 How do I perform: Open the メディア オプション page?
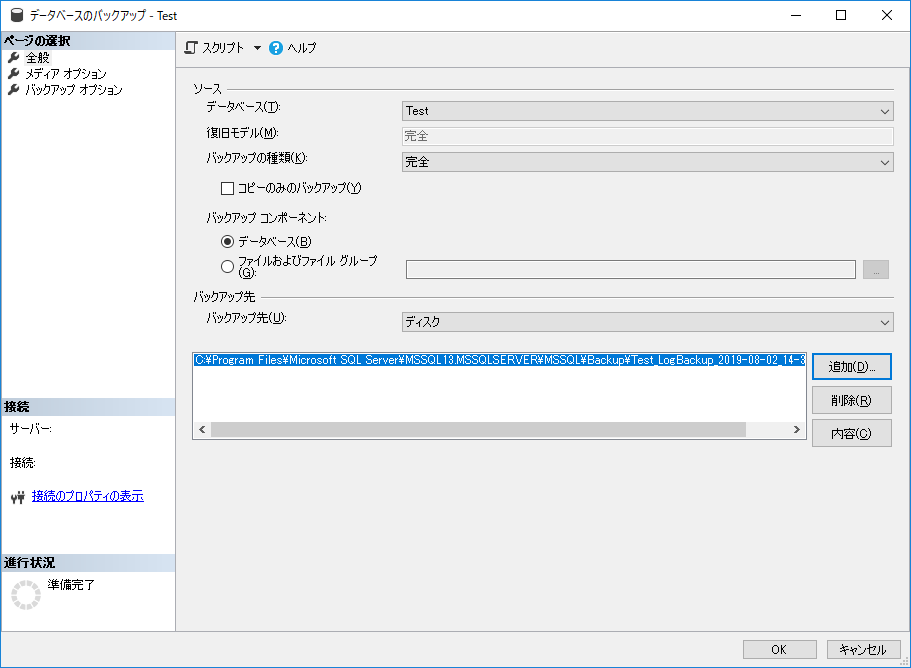[x=66, y=74]
